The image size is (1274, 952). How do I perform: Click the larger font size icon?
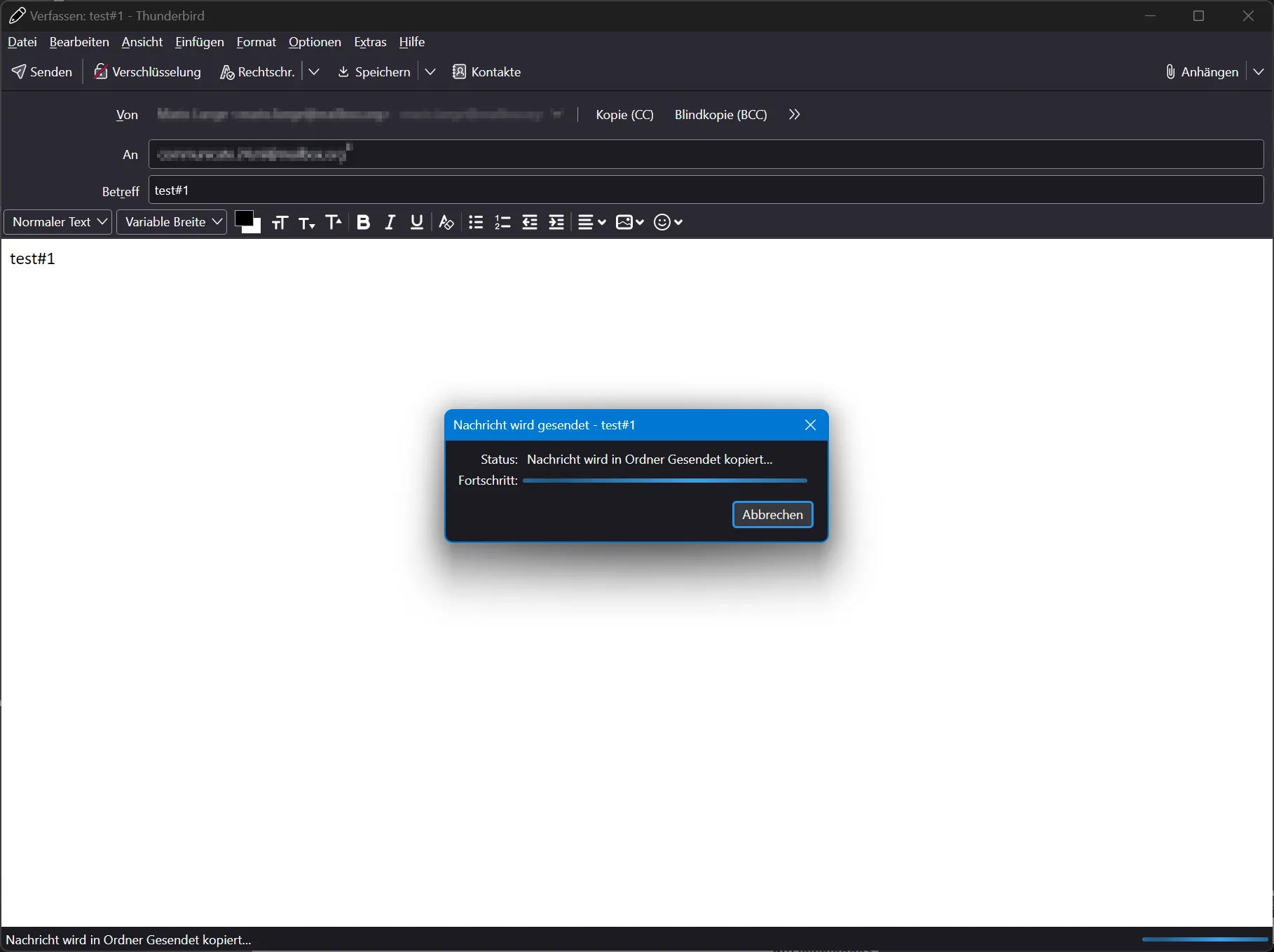click(334, 222)
